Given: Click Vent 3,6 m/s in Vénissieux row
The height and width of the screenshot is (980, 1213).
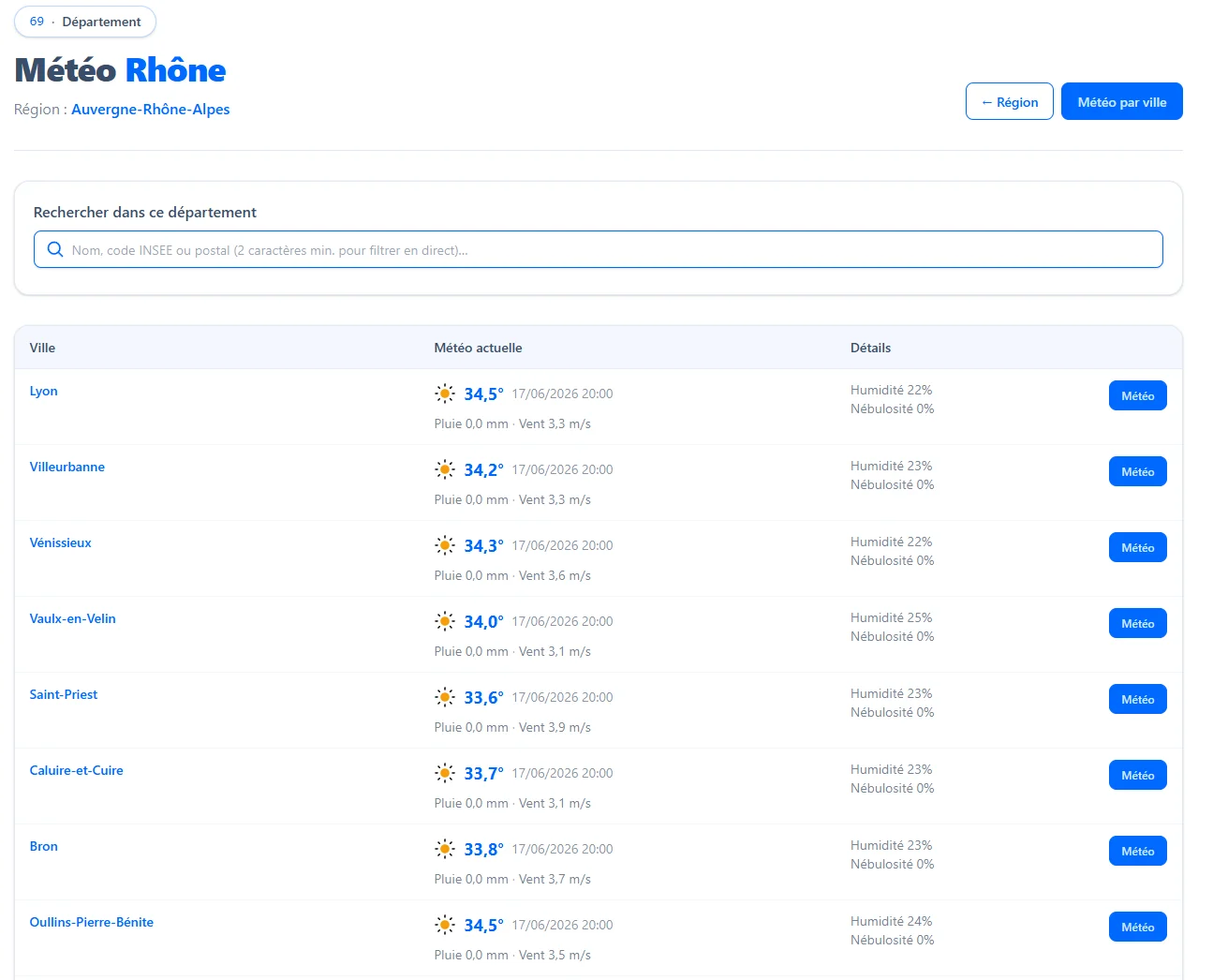Looking at the screenshot, I should tap(555, 575).
